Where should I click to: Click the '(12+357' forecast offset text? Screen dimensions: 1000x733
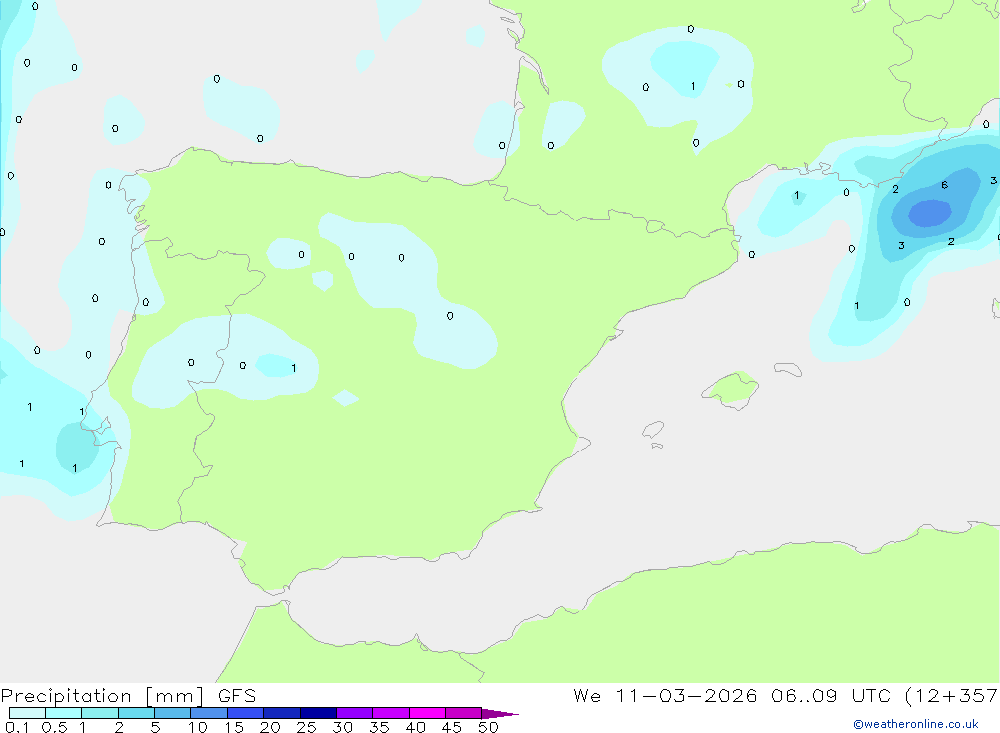click(951, 696)
